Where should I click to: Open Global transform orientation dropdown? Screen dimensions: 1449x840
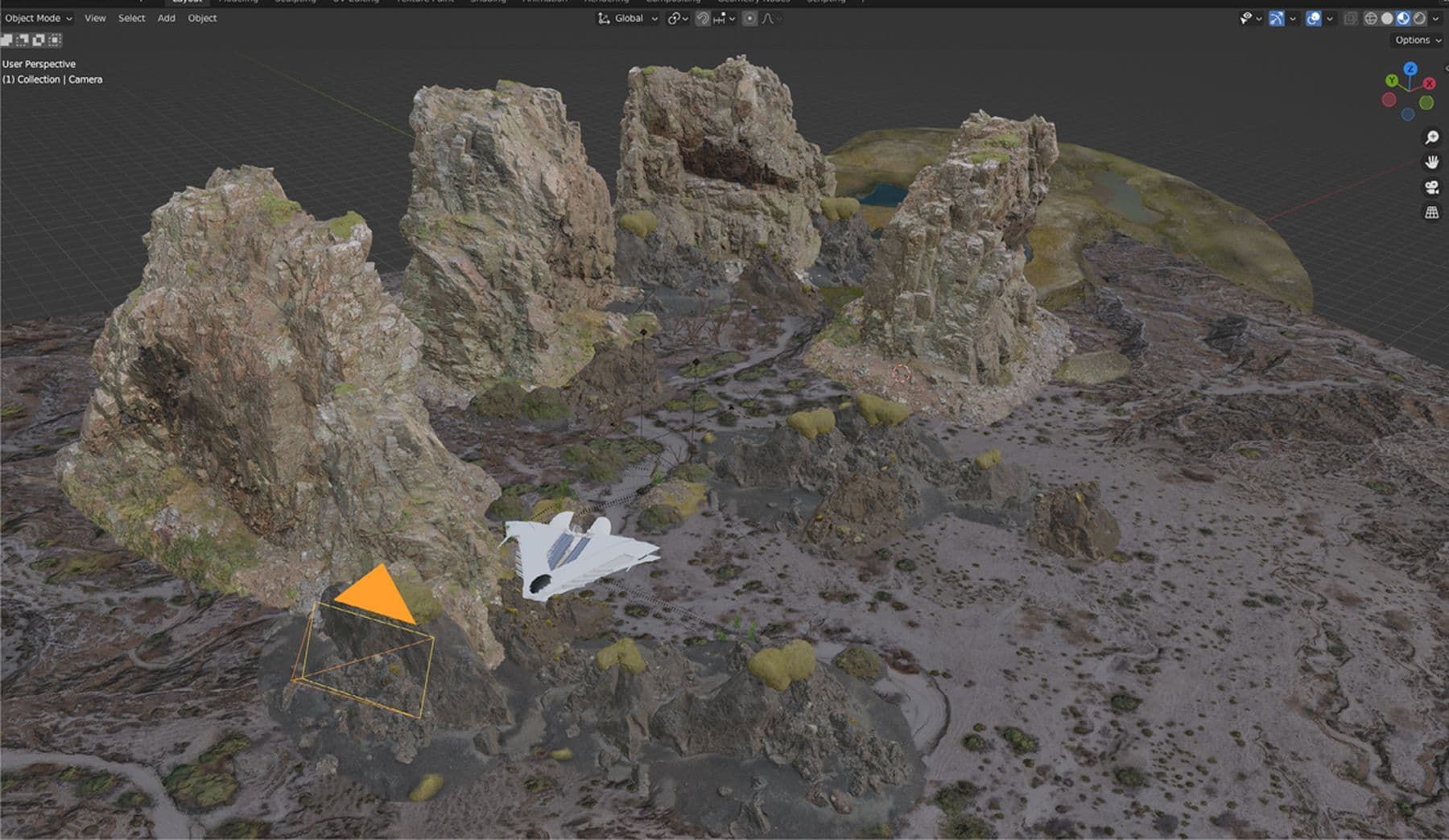tap(628, 18)
